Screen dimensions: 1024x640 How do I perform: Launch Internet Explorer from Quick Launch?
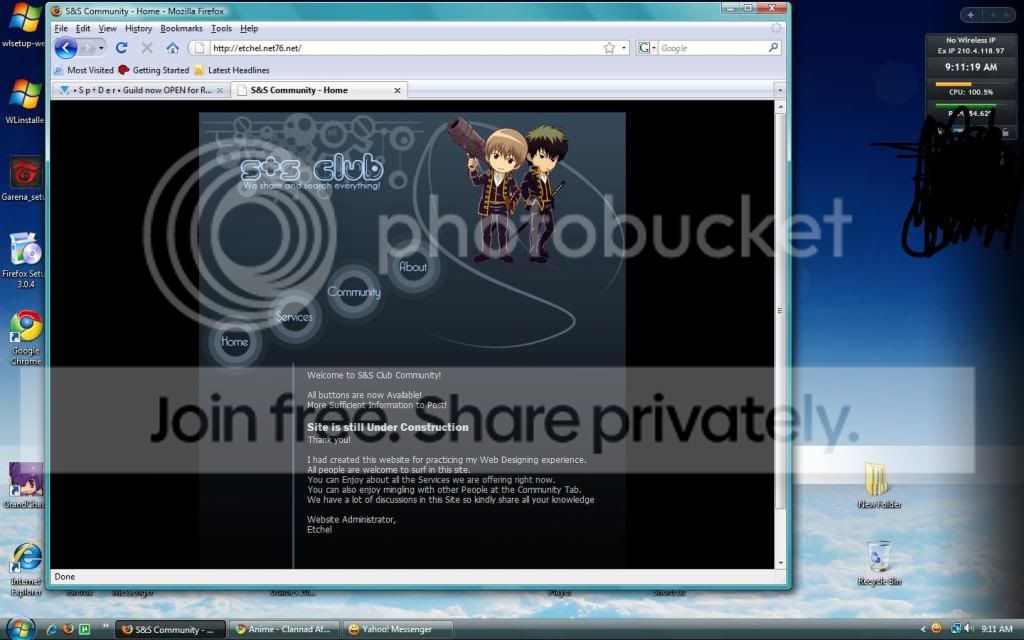tap(52, 630)
